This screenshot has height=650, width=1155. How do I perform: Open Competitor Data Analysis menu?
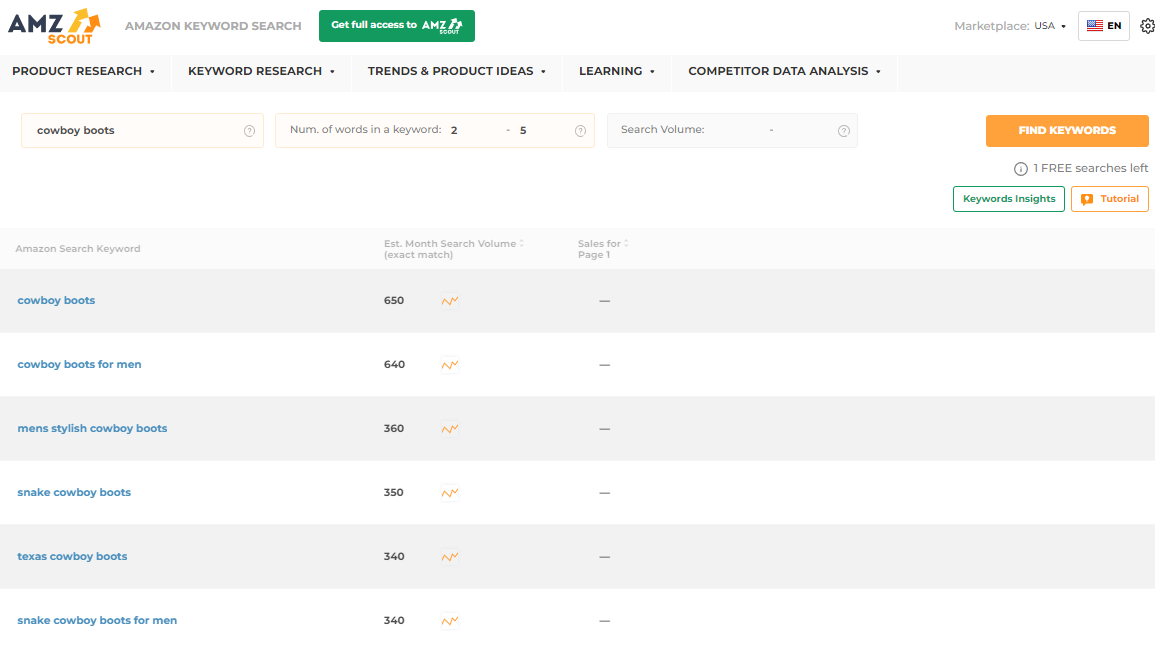784,71
